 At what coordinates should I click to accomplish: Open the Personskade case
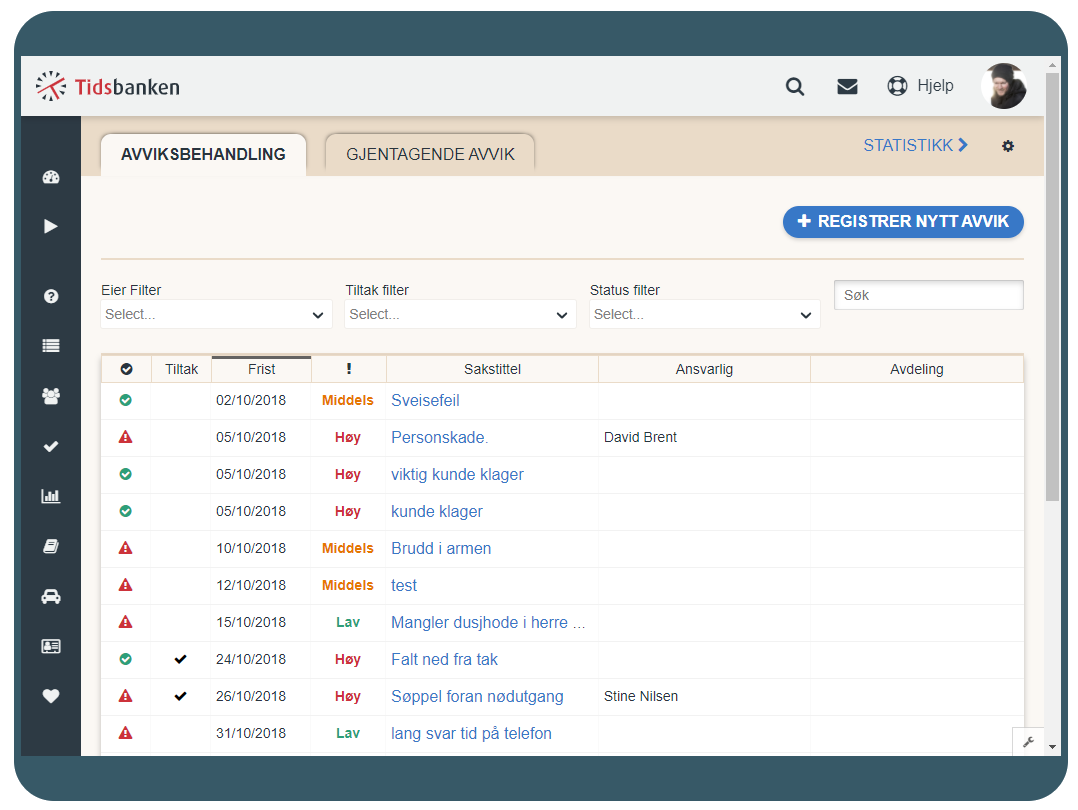[x=439, y=437]
